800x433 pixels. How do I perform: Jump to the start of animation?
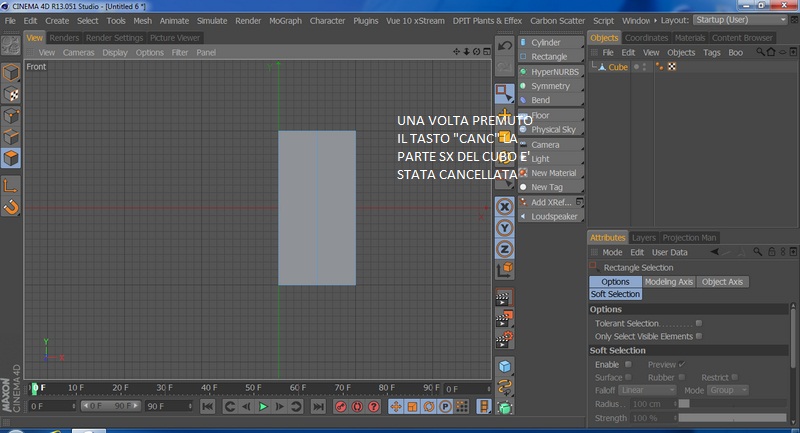(x=207, y=406)
